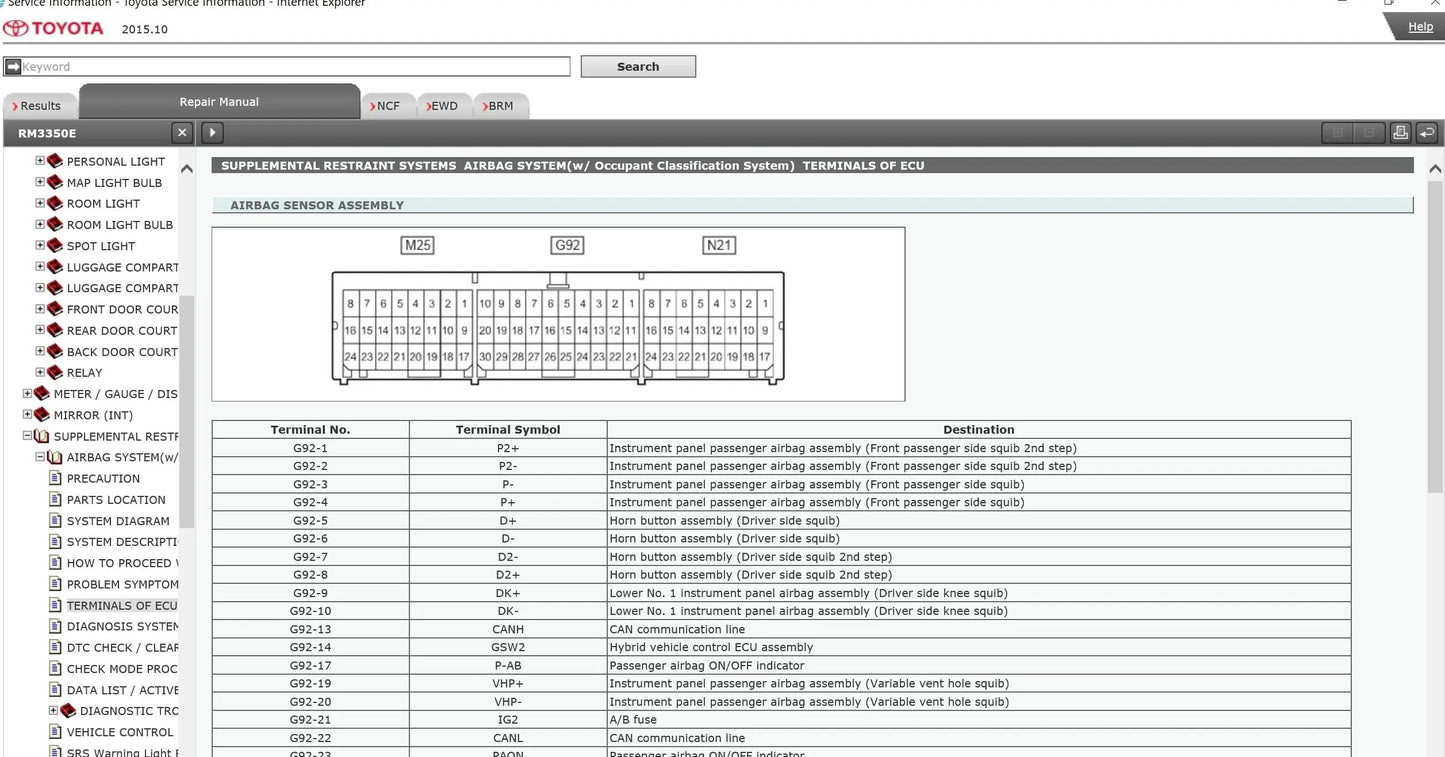Open the EWD tab
1445x757 pixels.
441,106
